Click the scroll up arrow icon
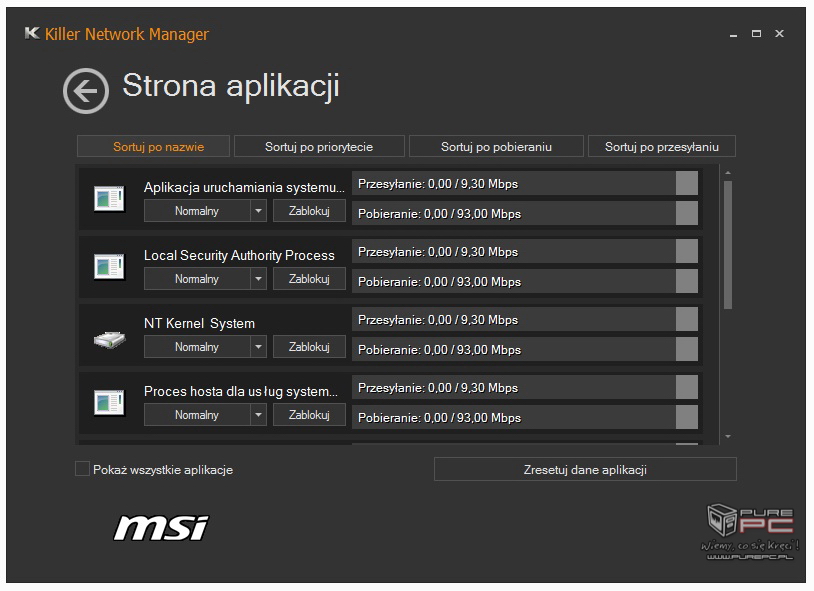 pos(728,172)
